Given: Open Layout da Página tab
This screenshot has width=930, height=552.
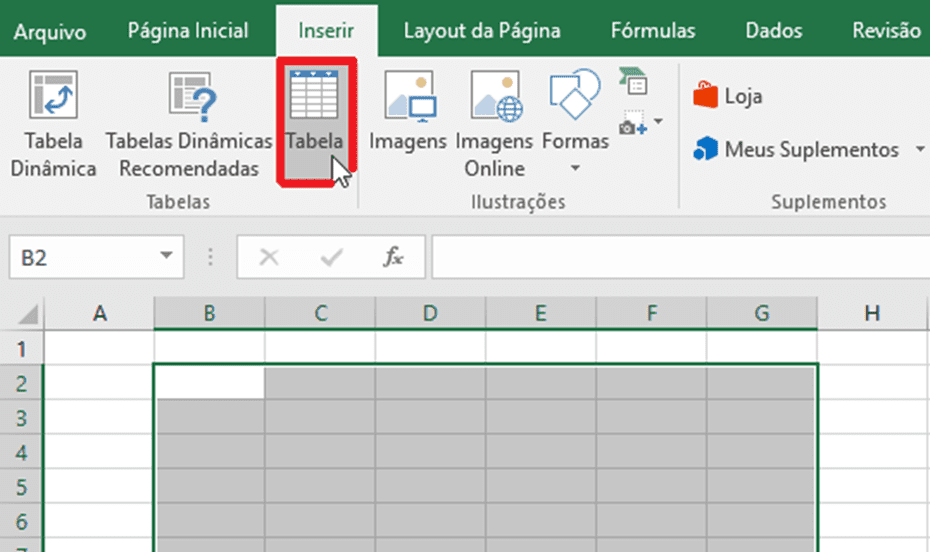Looking at the screenshot, I should point(482,31).
